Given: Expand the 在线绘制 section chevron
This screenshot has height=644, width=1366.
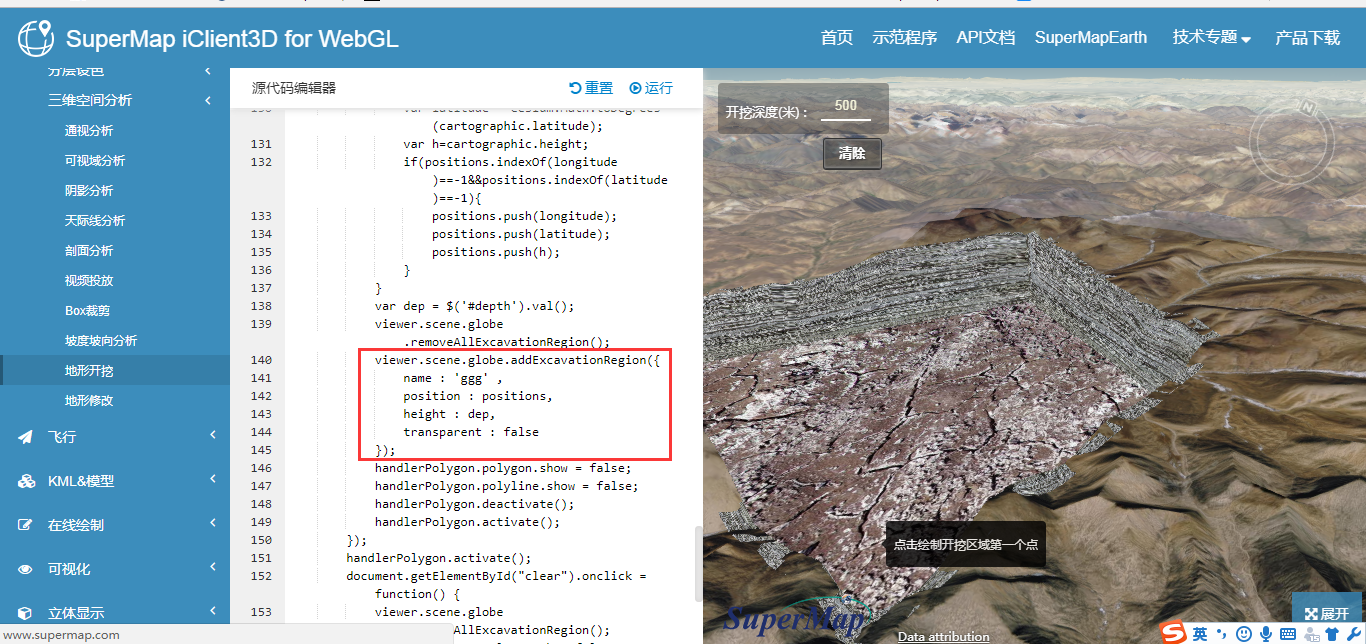Looking at the screenshot, I should [x=213, y=523].
